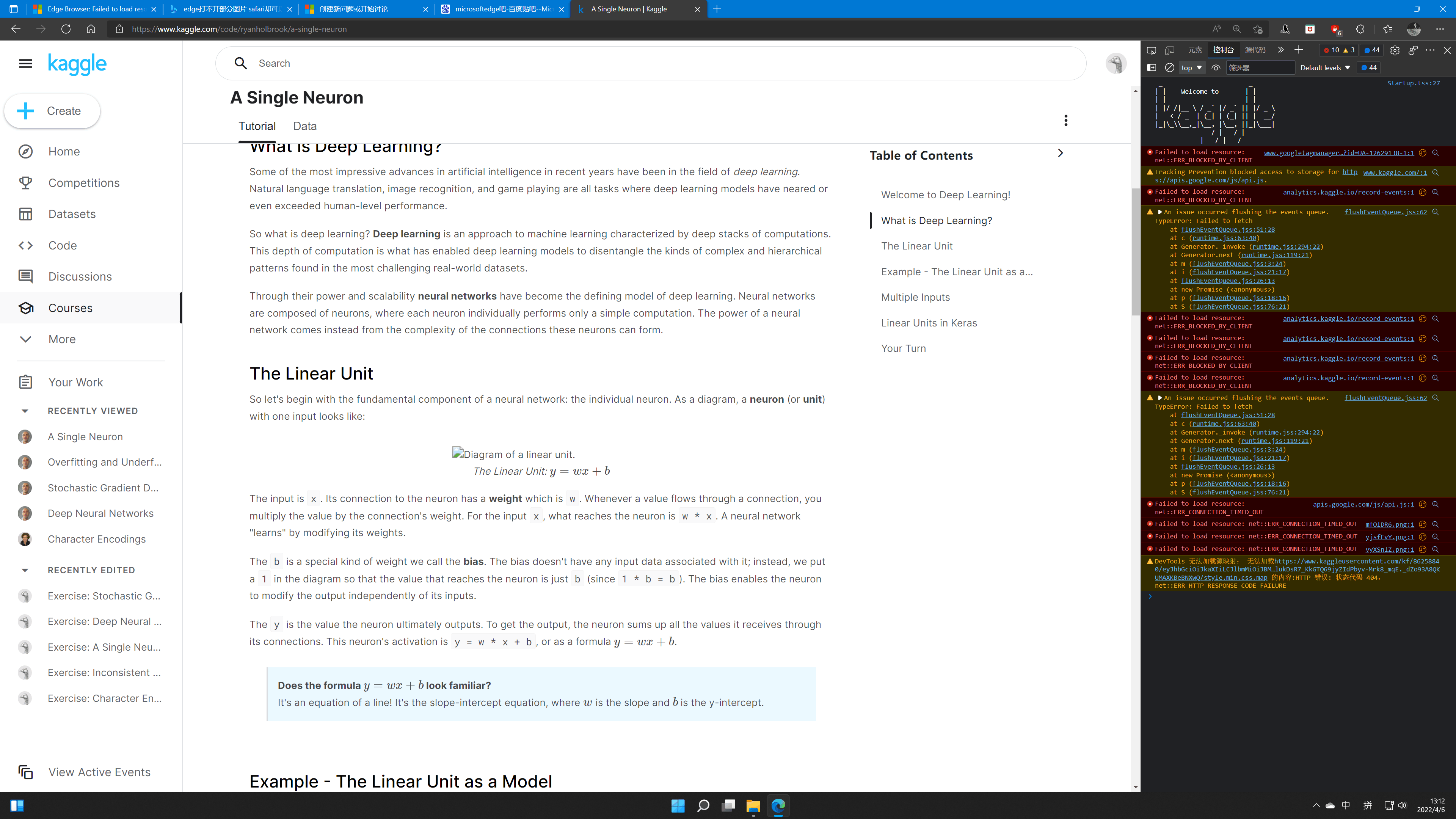Click the View Active Events icon

point(25,772)
